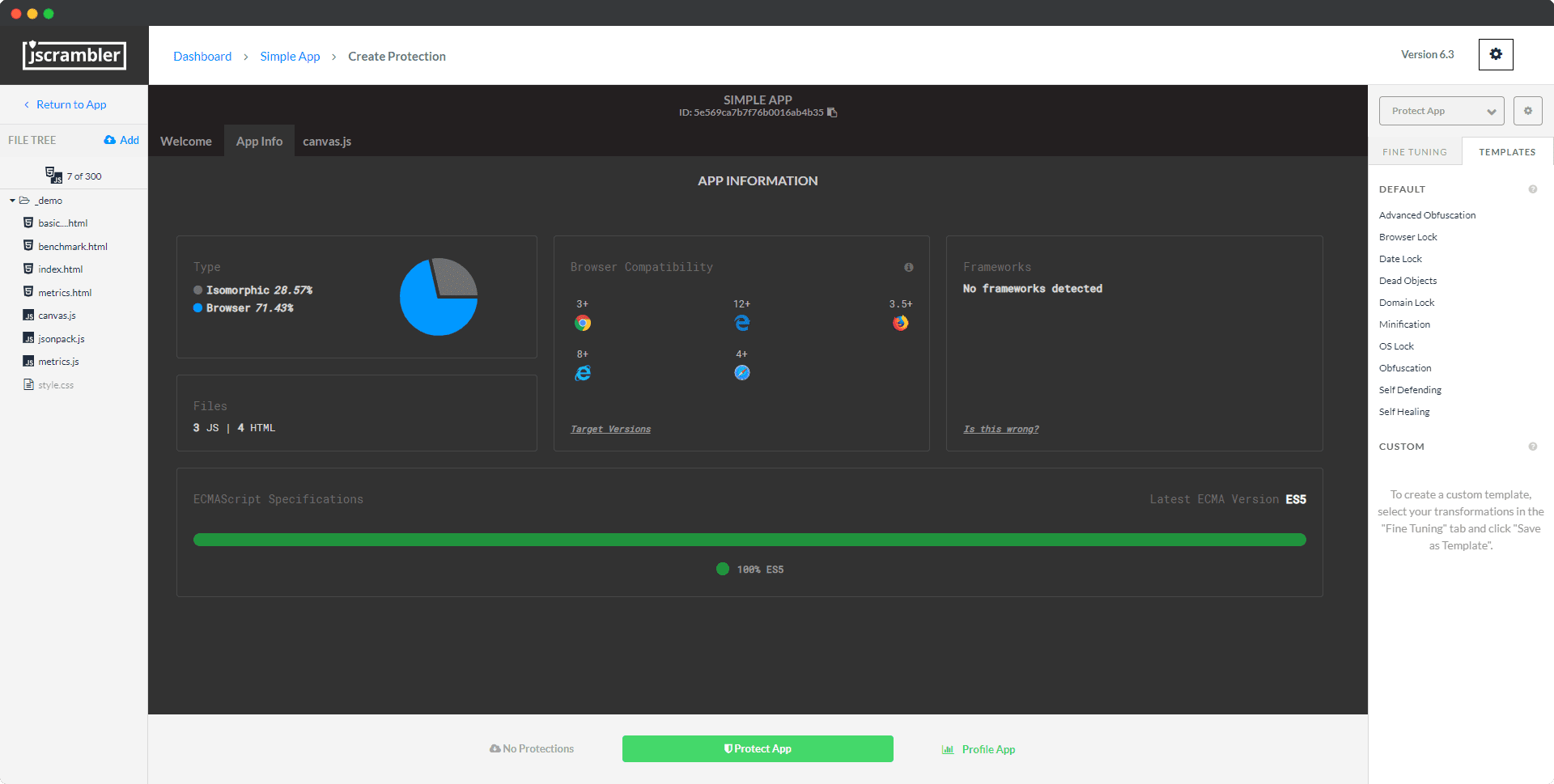This screenshot has height=784, width=1554.
Task: Copy the app ID with the clipboard icon
Action: point(832,112)
